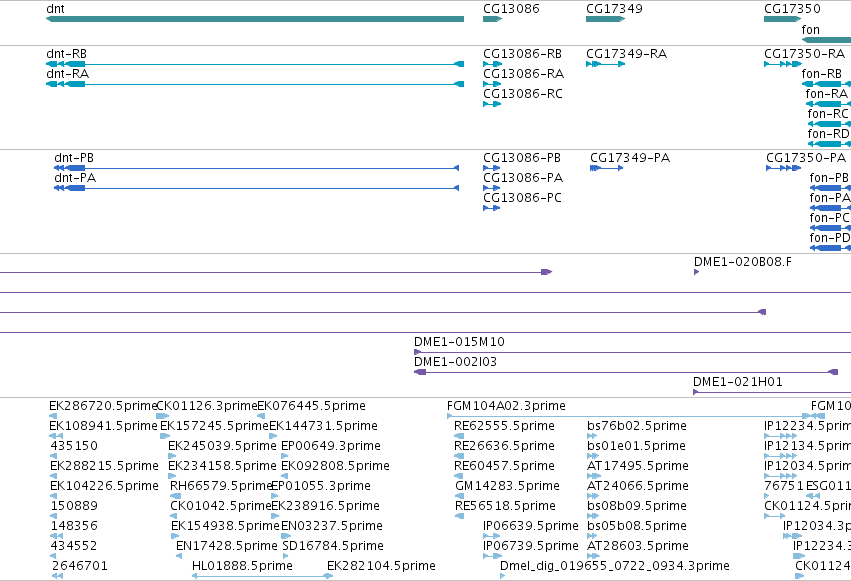The height and width of the screenshot is (581, 851).
Task: Select EST RE26636.5prime
Action: pos(459,456)
